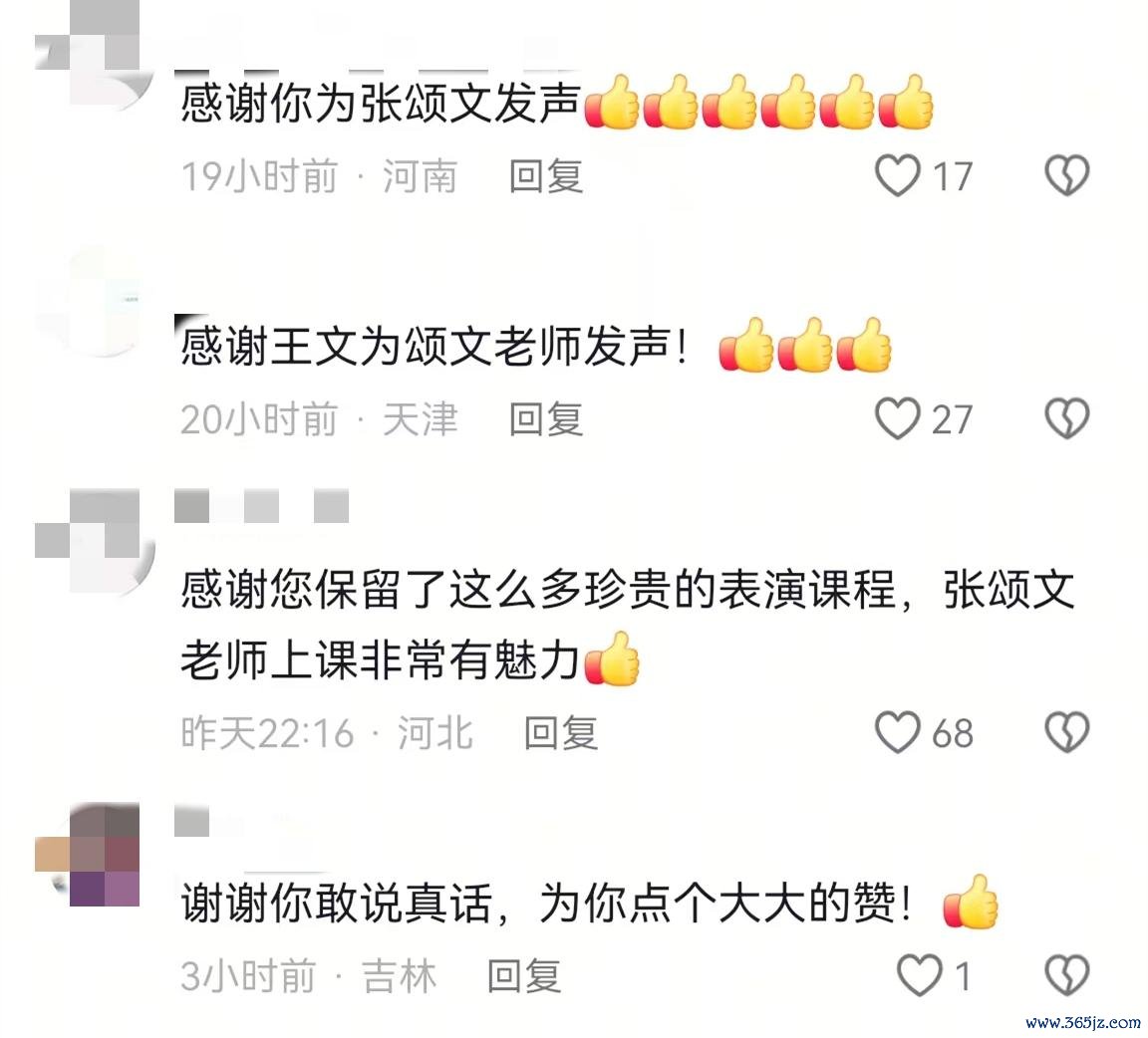Open the Hebei commenter's blurred username
1148x1038 pixels.
point(261,507)
